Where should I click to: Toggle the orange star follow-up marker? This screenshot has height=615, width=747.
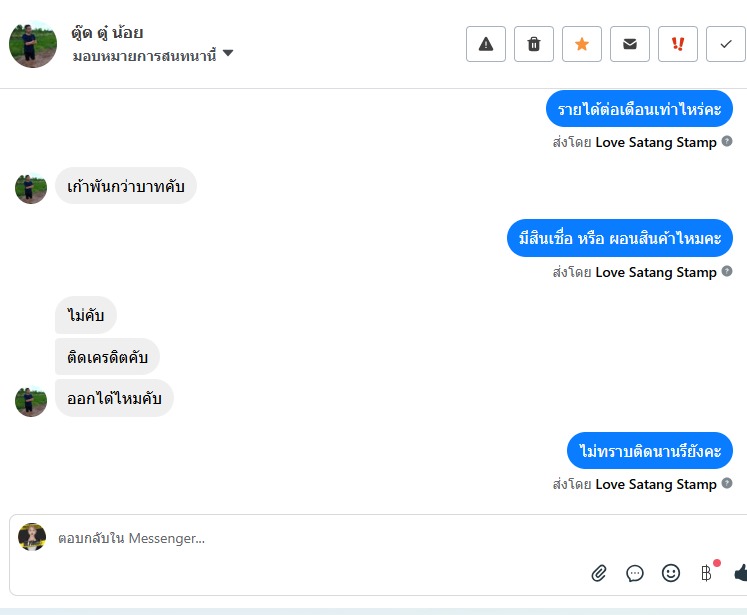(582, 44)
